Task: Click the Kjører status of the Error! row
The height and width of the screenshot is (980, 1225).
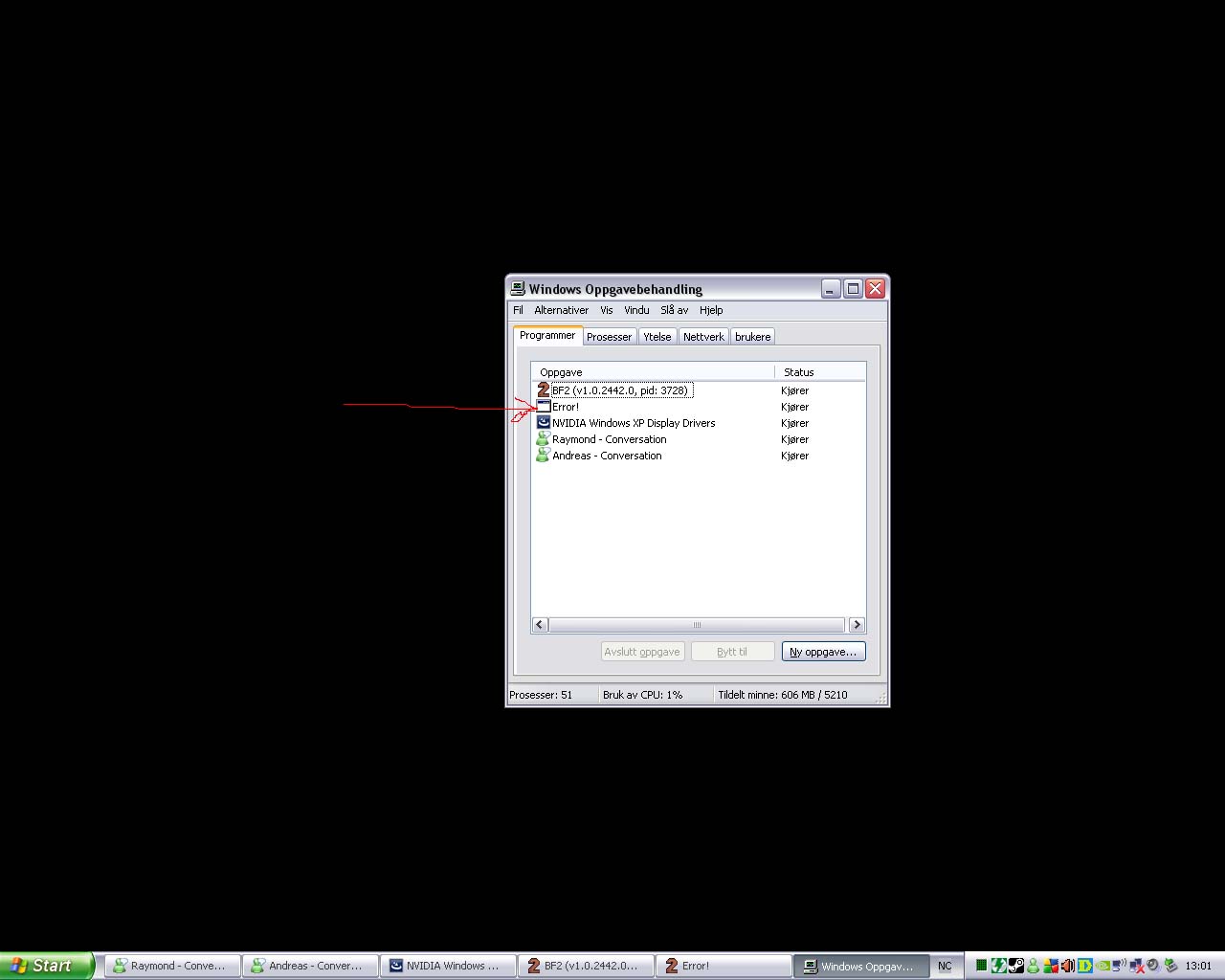Action: point(794,407)
